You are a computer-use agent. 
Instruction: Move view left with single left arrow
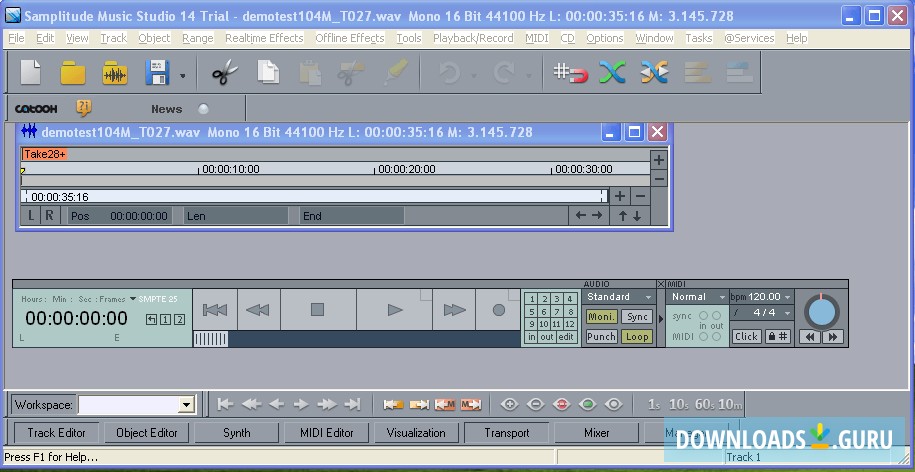277,404
